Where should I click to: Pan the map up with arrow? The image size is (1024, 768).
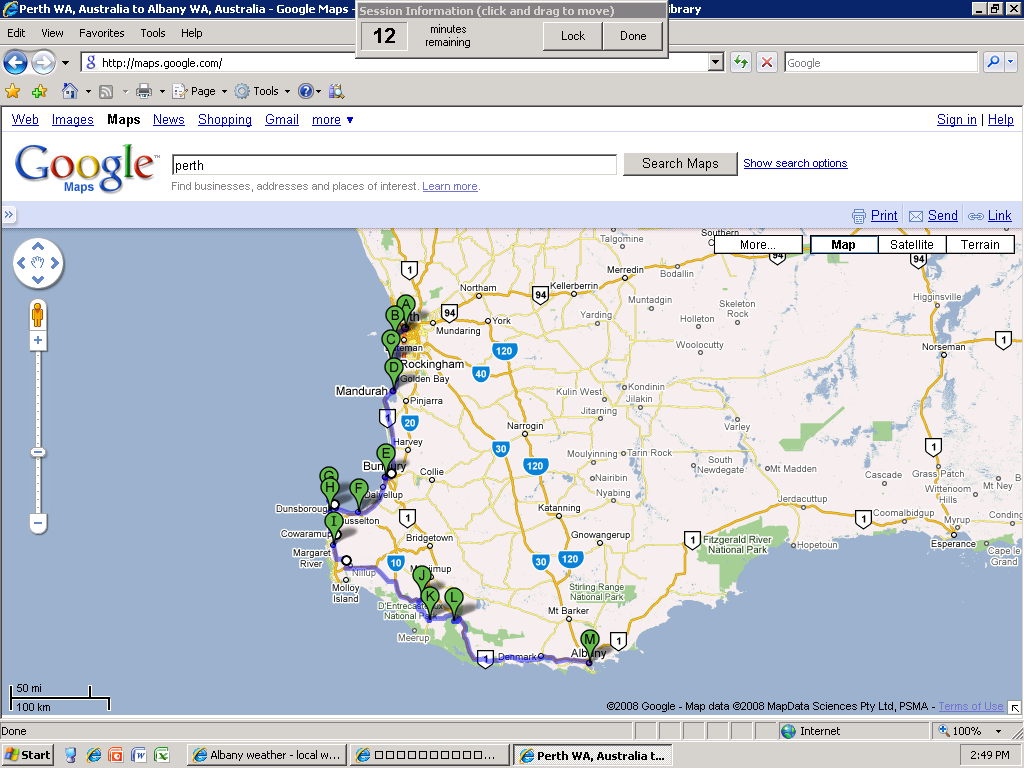pos(38,247)
